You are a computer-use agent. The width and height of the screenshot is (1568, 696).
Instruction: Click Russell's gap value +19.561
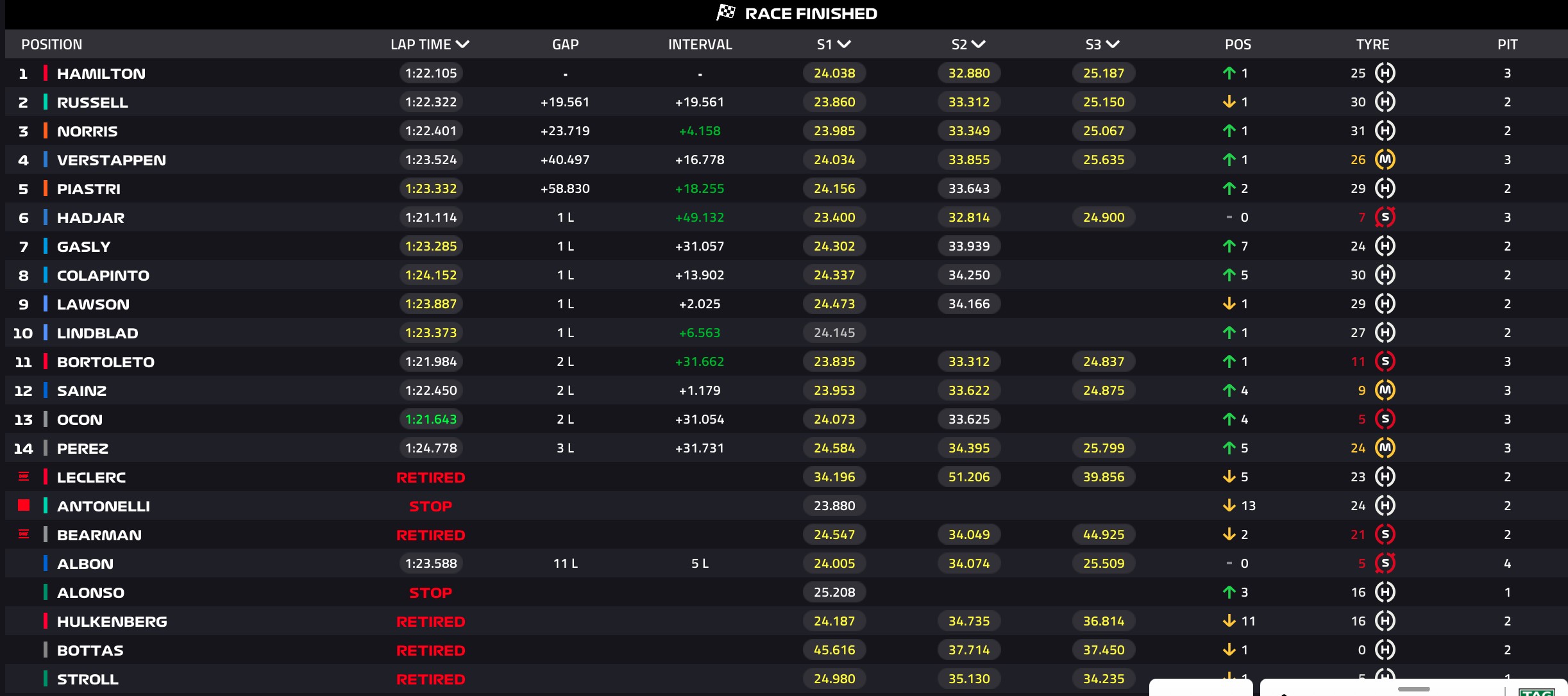coord(565,102)
